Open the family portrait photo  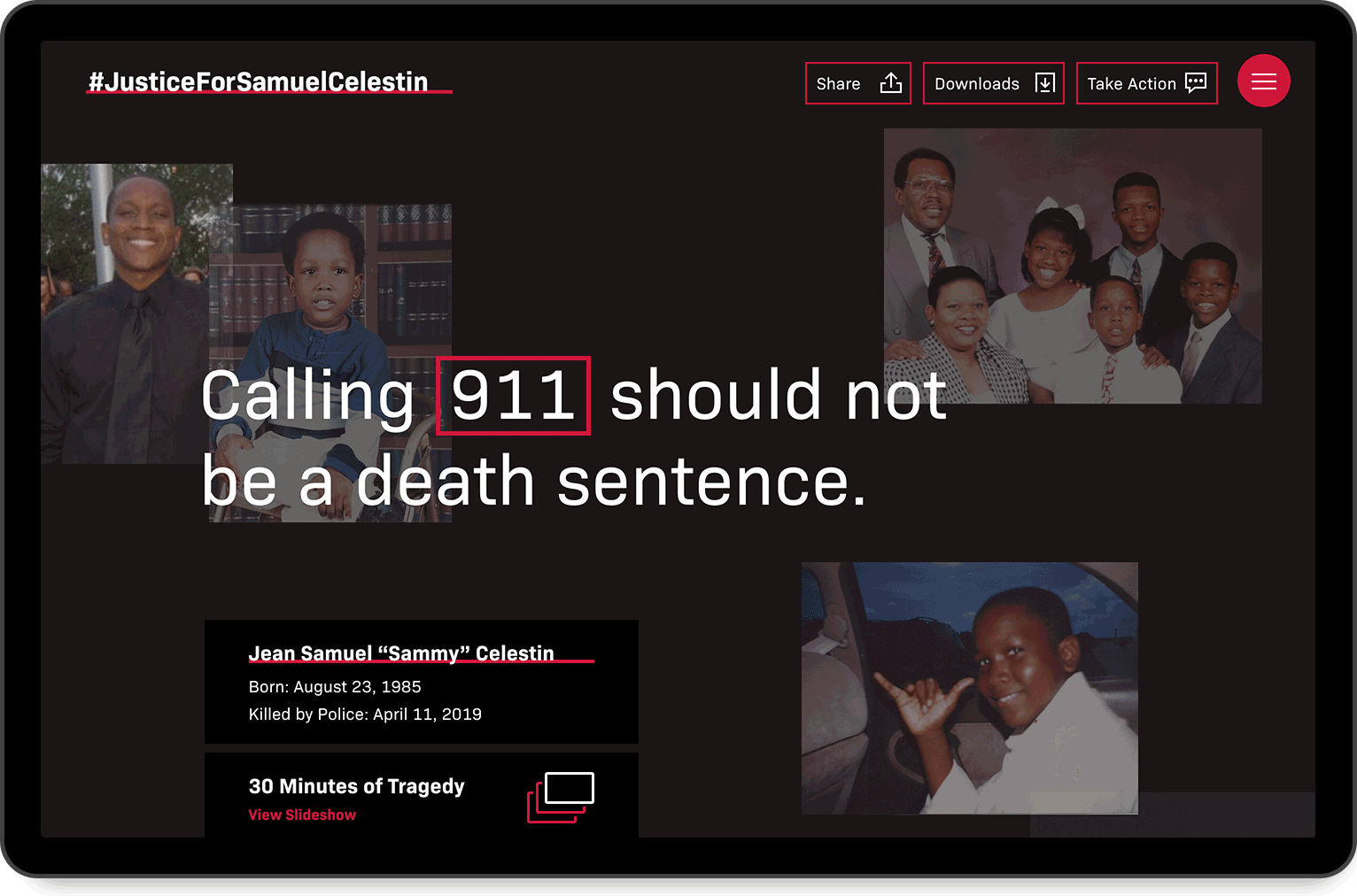[1073, 266]
